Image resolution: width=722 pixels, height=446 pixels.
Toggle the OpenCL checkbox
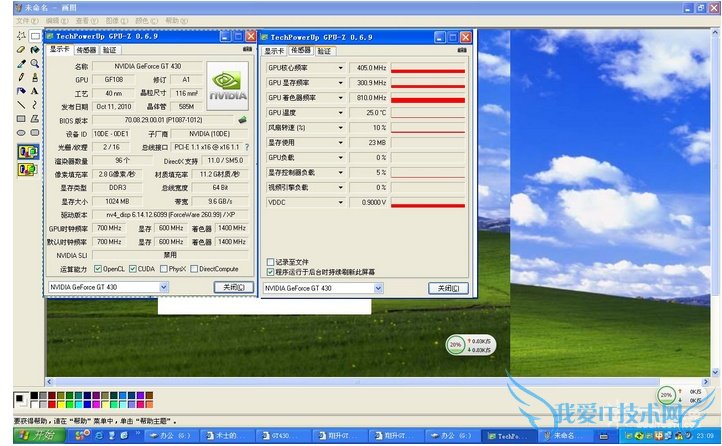[x=98, y=269]
